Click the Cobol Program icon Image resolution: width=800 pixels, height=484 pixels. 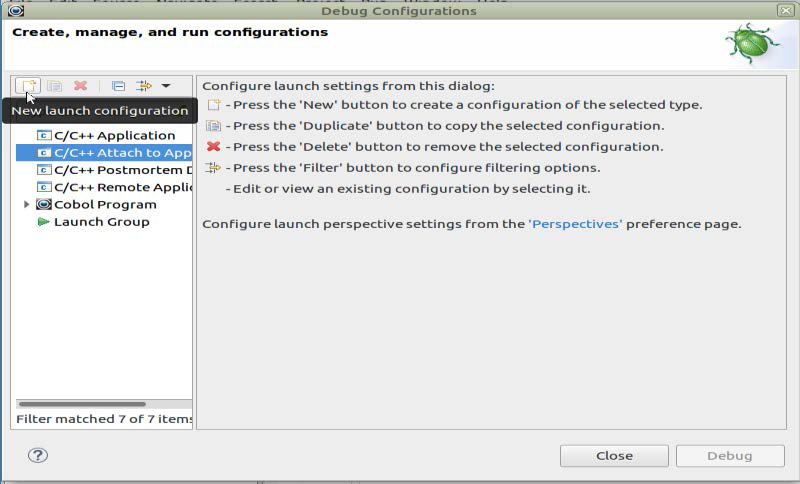(x=44, y=205)
